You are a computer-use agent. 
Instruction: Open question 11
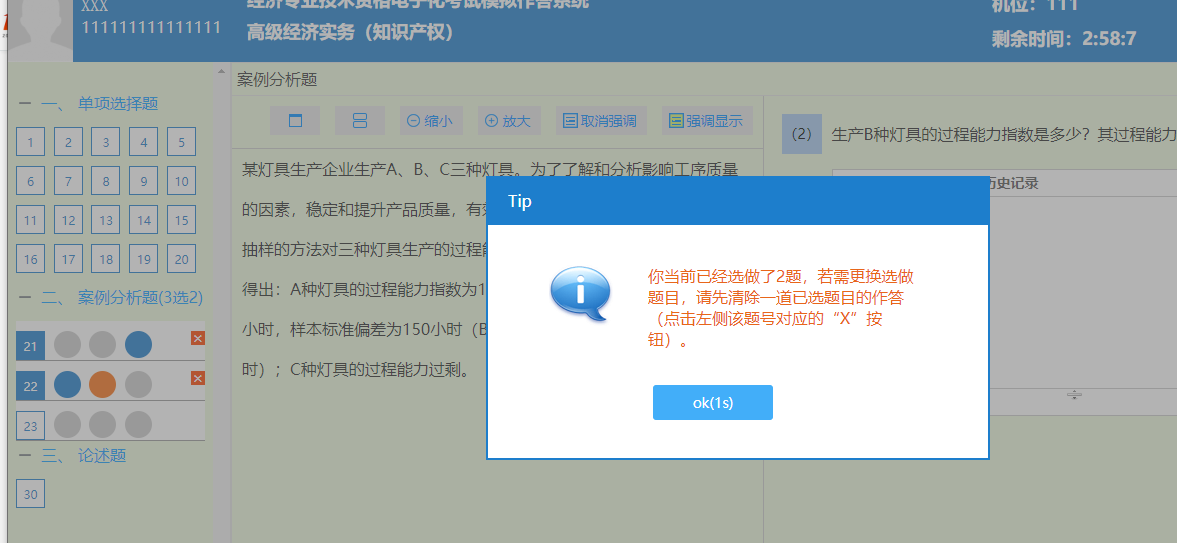(x=30, y=220)
